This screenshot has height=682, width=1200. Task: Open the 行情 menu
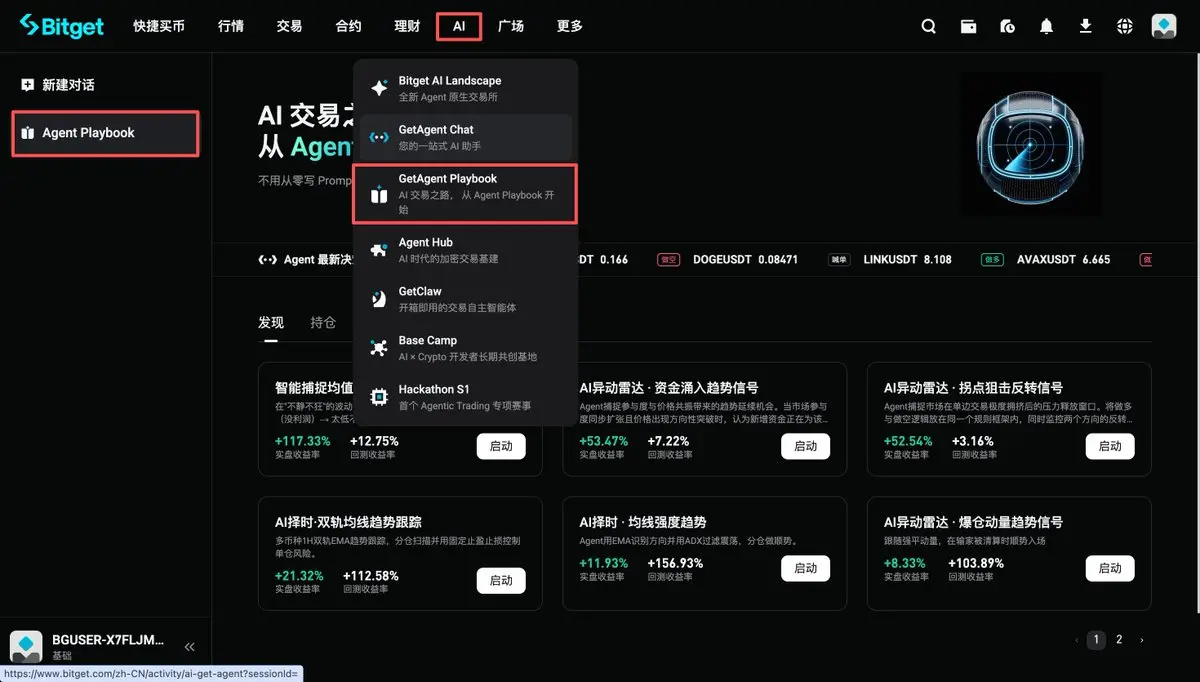[230, 27]
